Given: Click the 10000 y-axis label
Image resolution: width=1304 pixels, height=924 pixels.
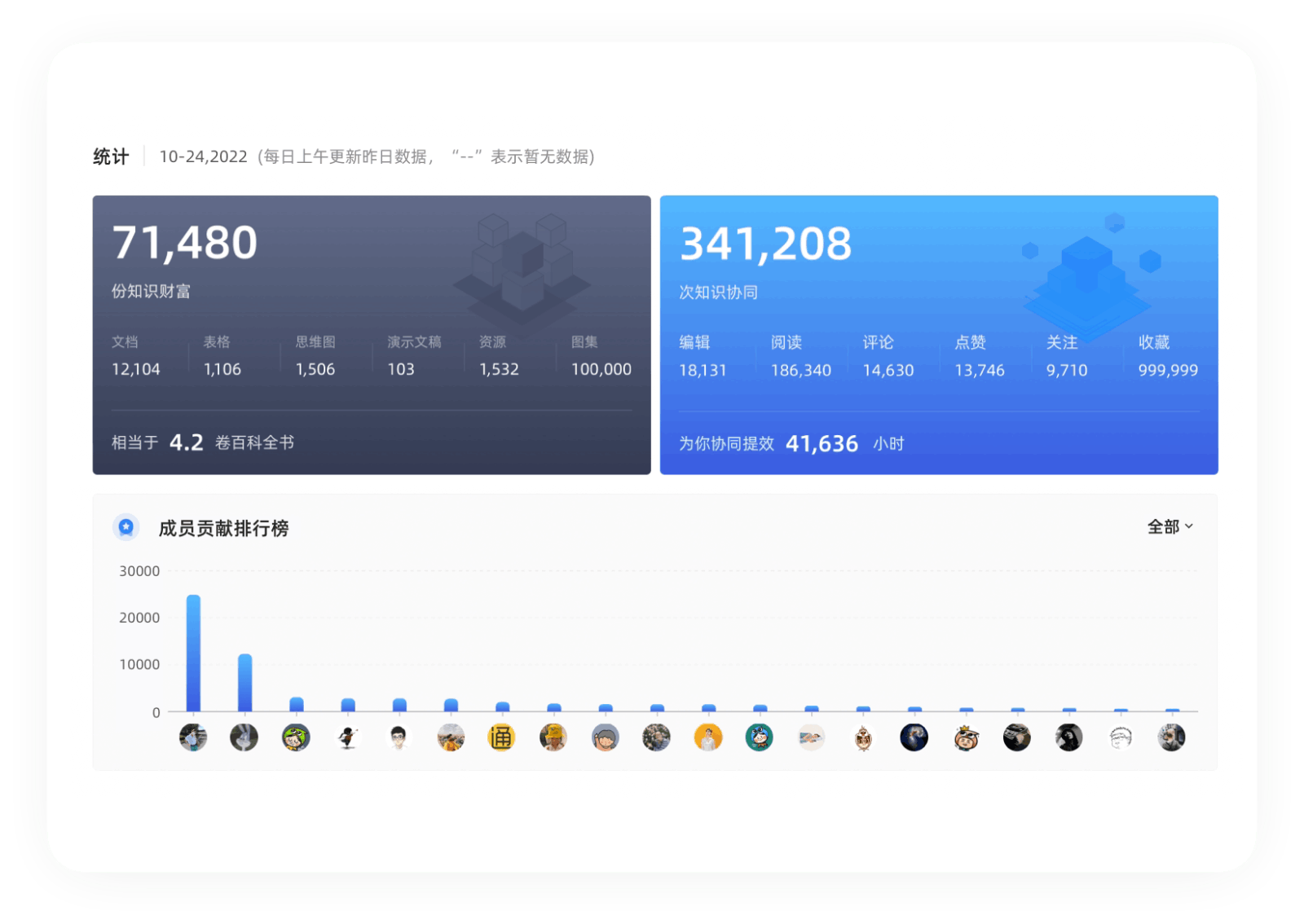Looking at the screenshot, I should pos(139,665).
